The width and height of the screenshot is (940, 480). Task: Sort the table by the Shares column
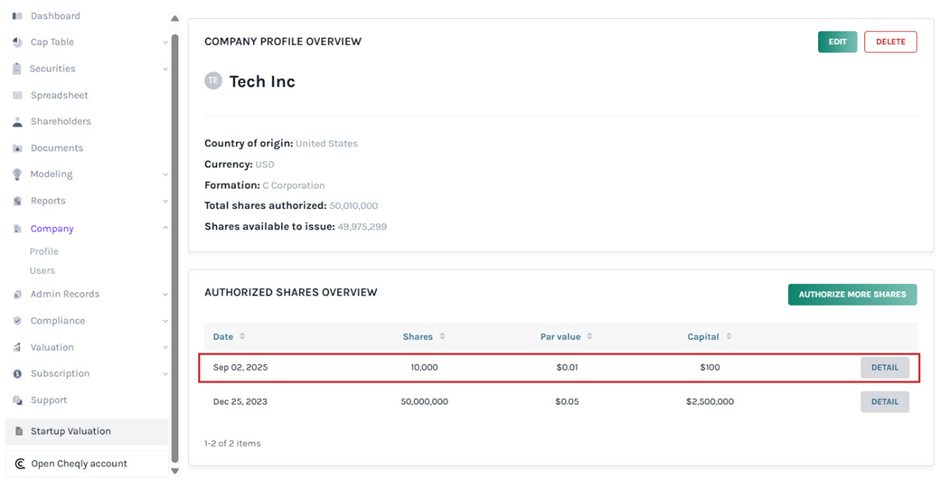442,337
